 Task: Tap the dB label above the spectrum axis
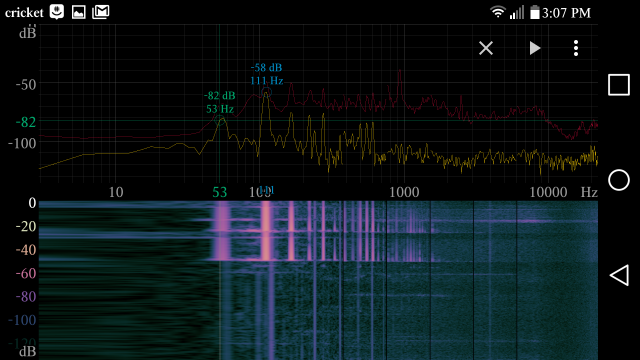(27, 33)
